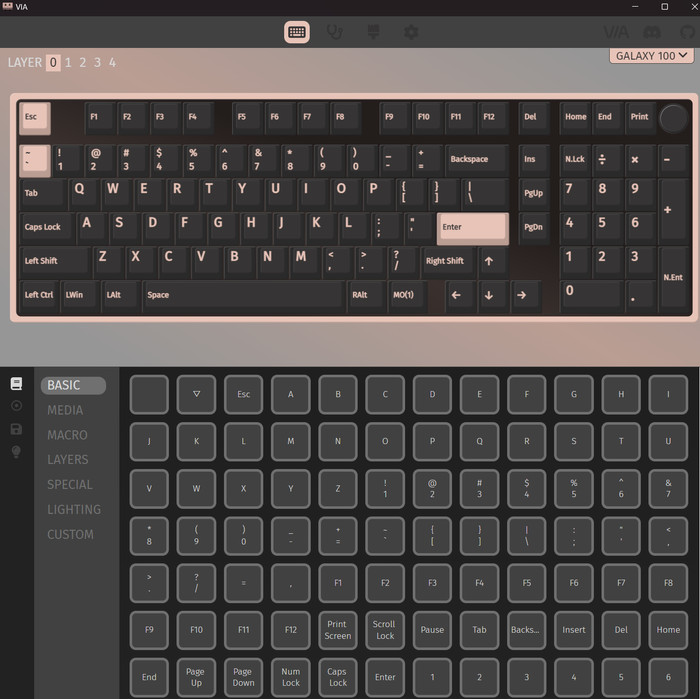
Task: Choose the Esc keycode in Basic list
Action: [x=243, y=394]
